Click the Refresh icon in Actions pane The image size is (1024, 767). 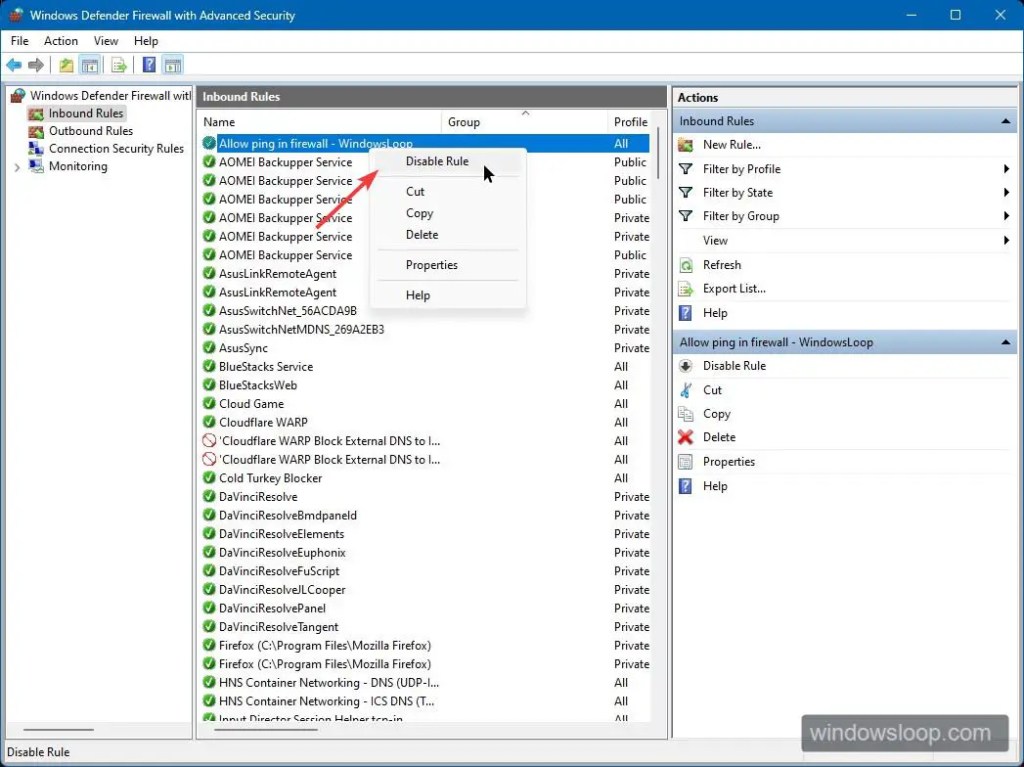coord(685,265)
